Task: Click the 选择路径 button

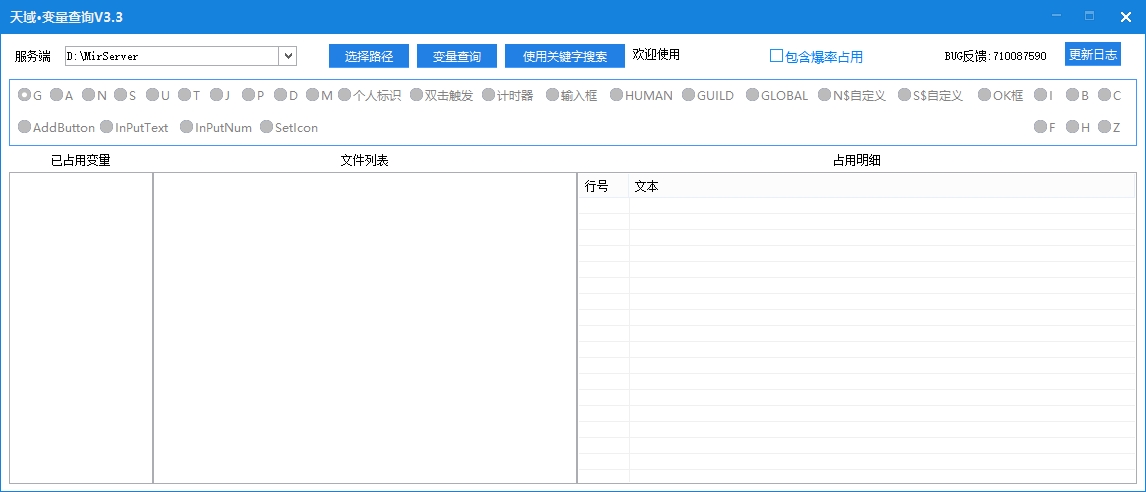Action: coord(369,56)
